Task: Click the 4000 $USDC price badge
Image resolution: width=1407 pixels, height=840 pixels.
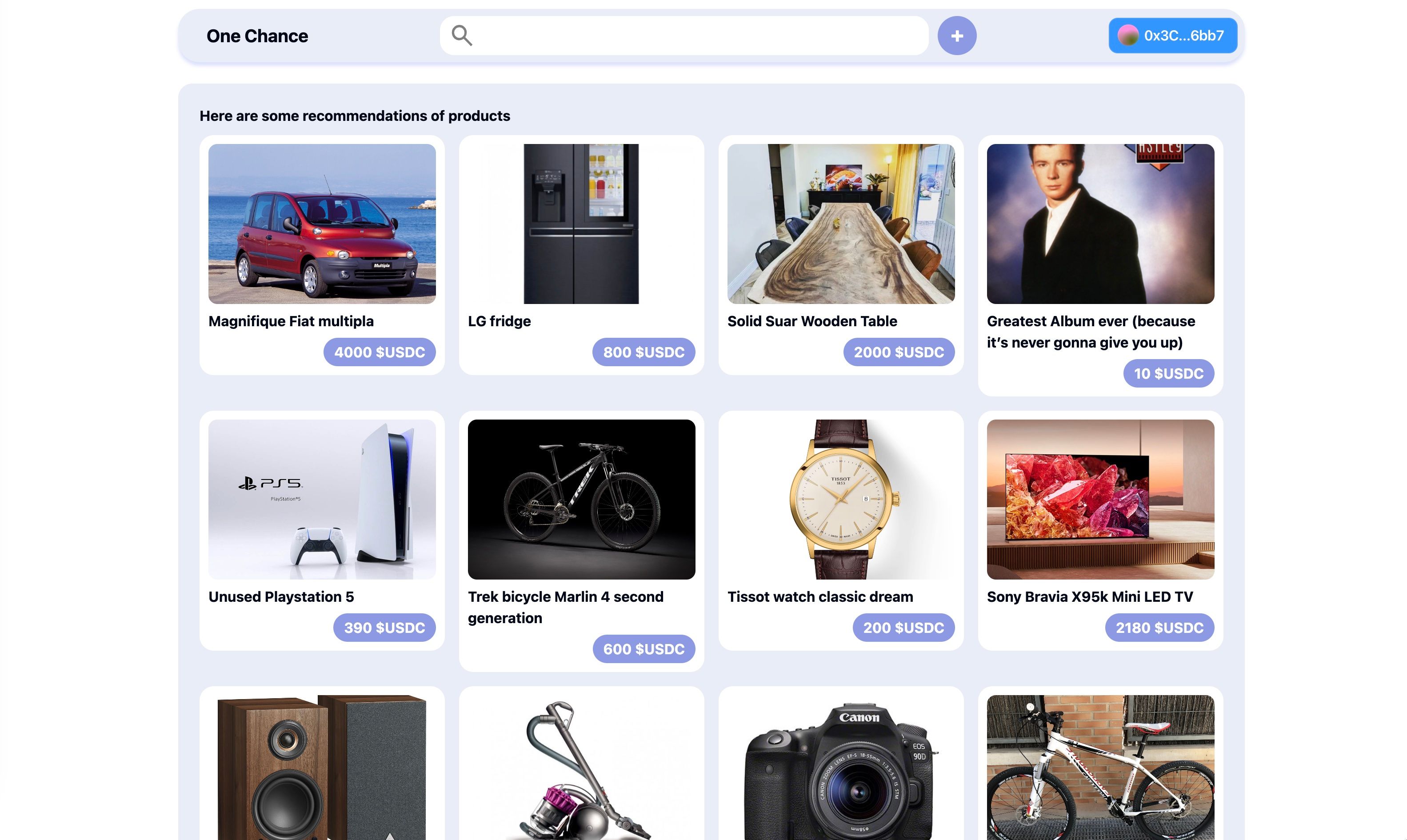Action: point(379,352)
